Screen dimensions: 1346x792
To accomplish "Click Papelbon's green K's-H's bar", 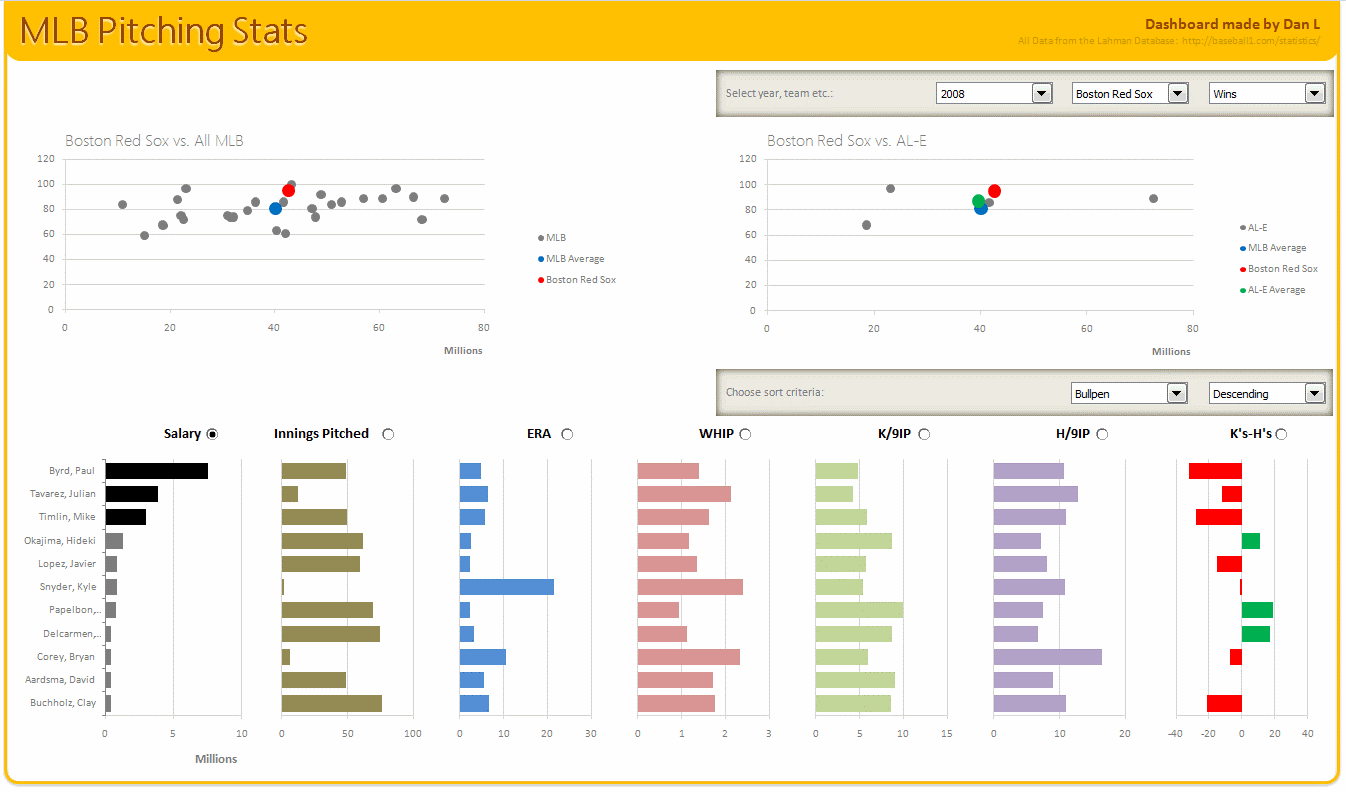I will [x=1257, y=610].
